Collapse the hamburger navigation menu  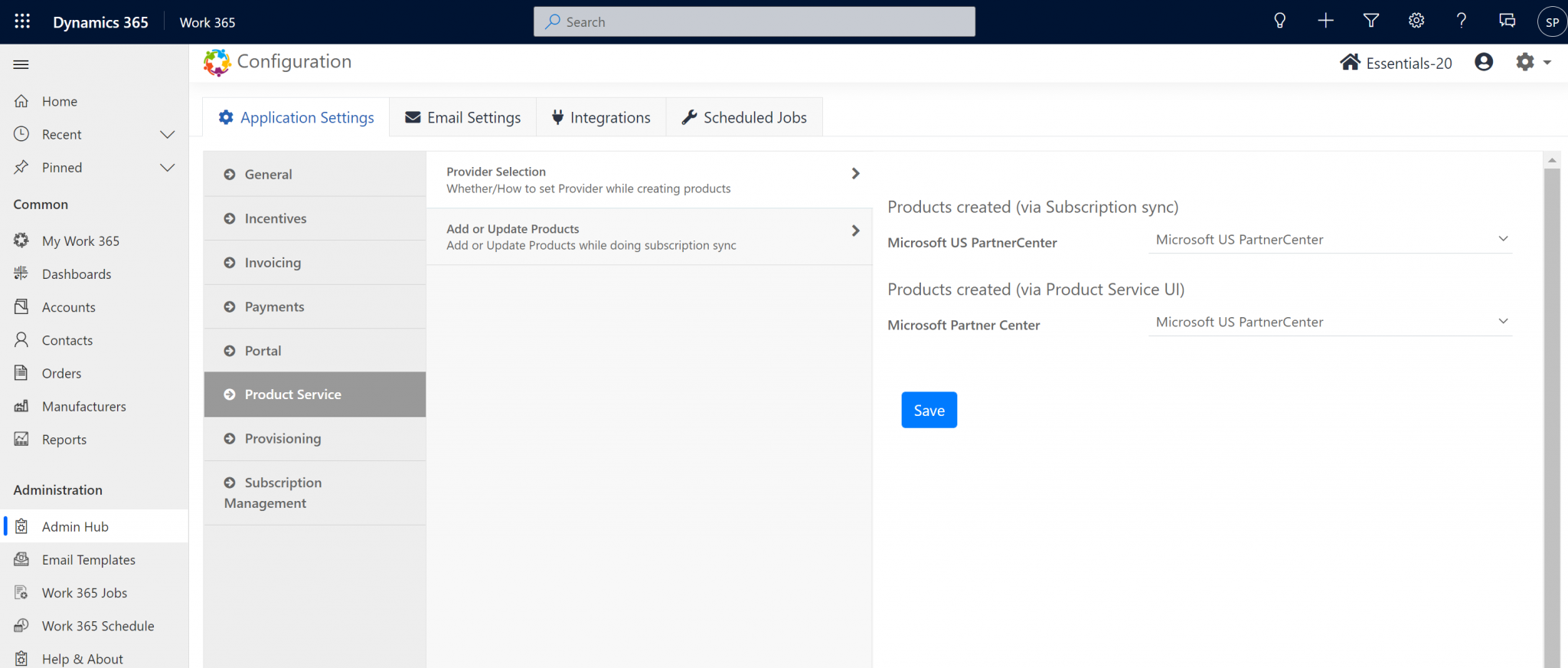pos(21,64)
